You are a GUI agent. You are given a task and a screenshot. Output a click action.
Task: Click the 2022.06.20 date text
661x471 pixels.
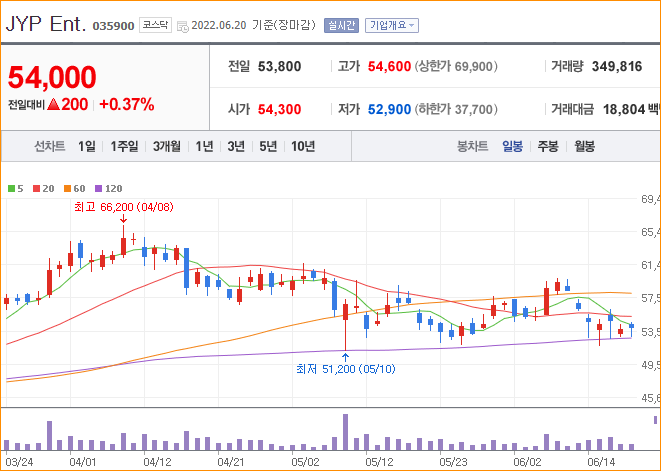218,25
